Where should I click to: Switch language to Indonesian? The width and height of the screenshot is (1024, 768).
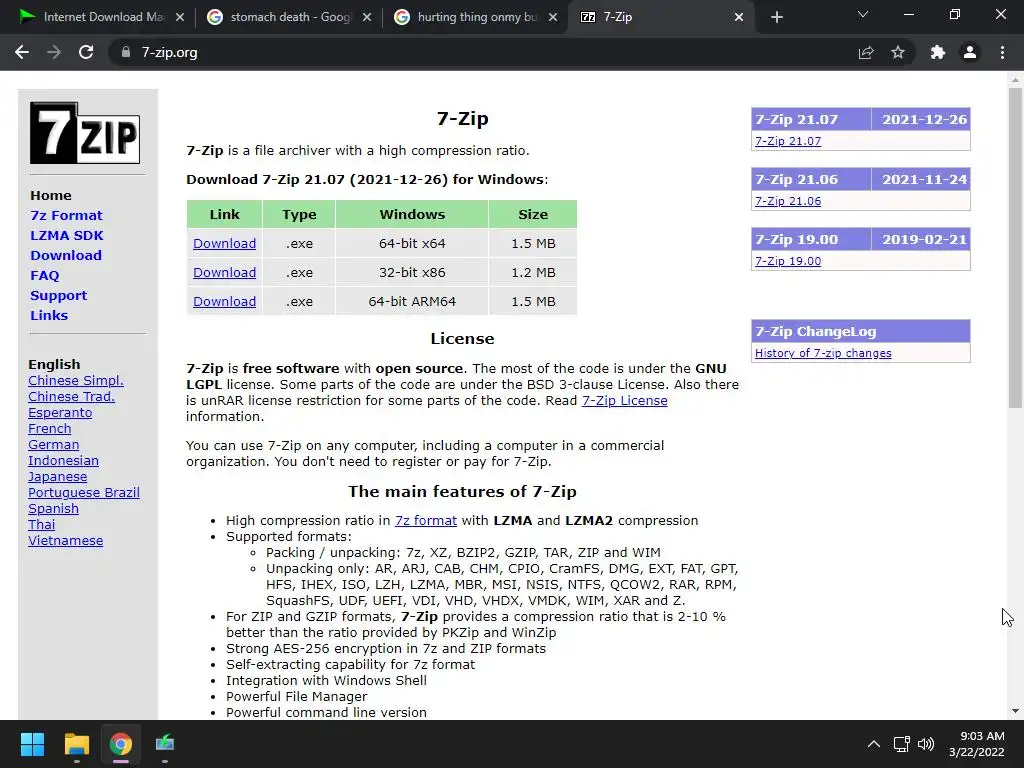click(63, 460)
